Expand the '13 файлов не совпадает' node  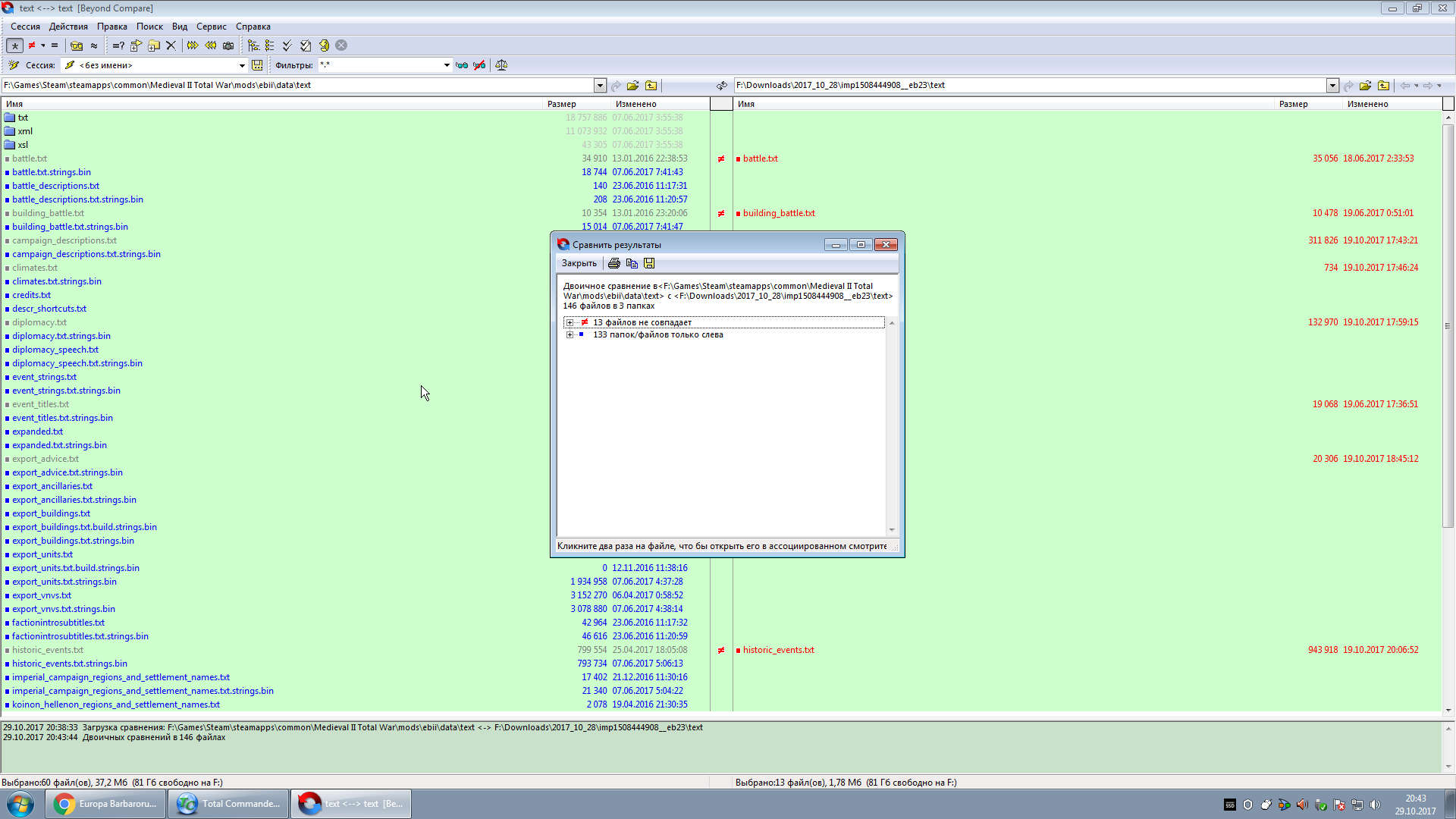[570, 322]
